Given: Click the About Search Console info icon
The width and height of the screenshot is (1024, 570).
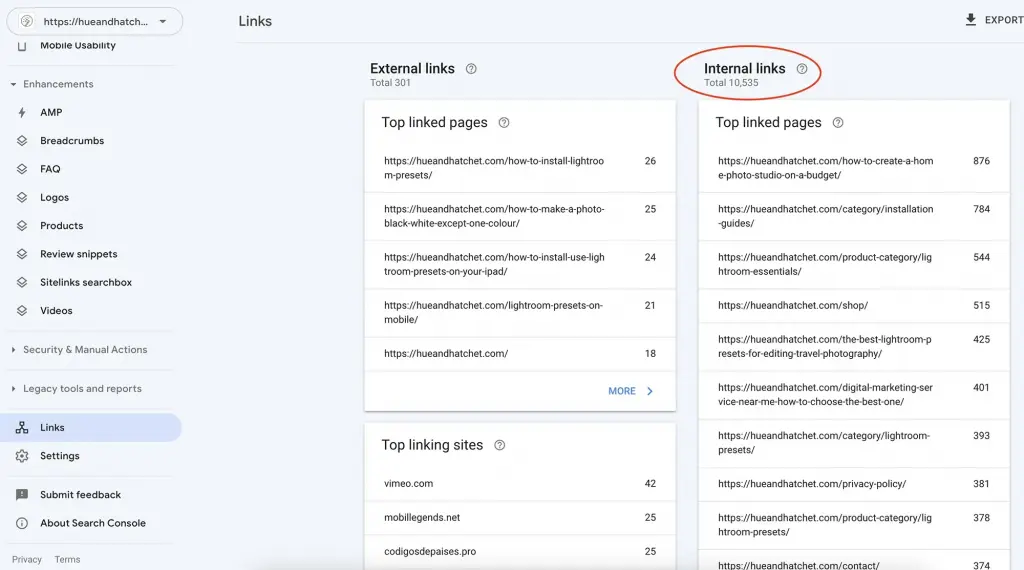Looking at the screenshot, I should pyautogui.click(x=22, y=523).
